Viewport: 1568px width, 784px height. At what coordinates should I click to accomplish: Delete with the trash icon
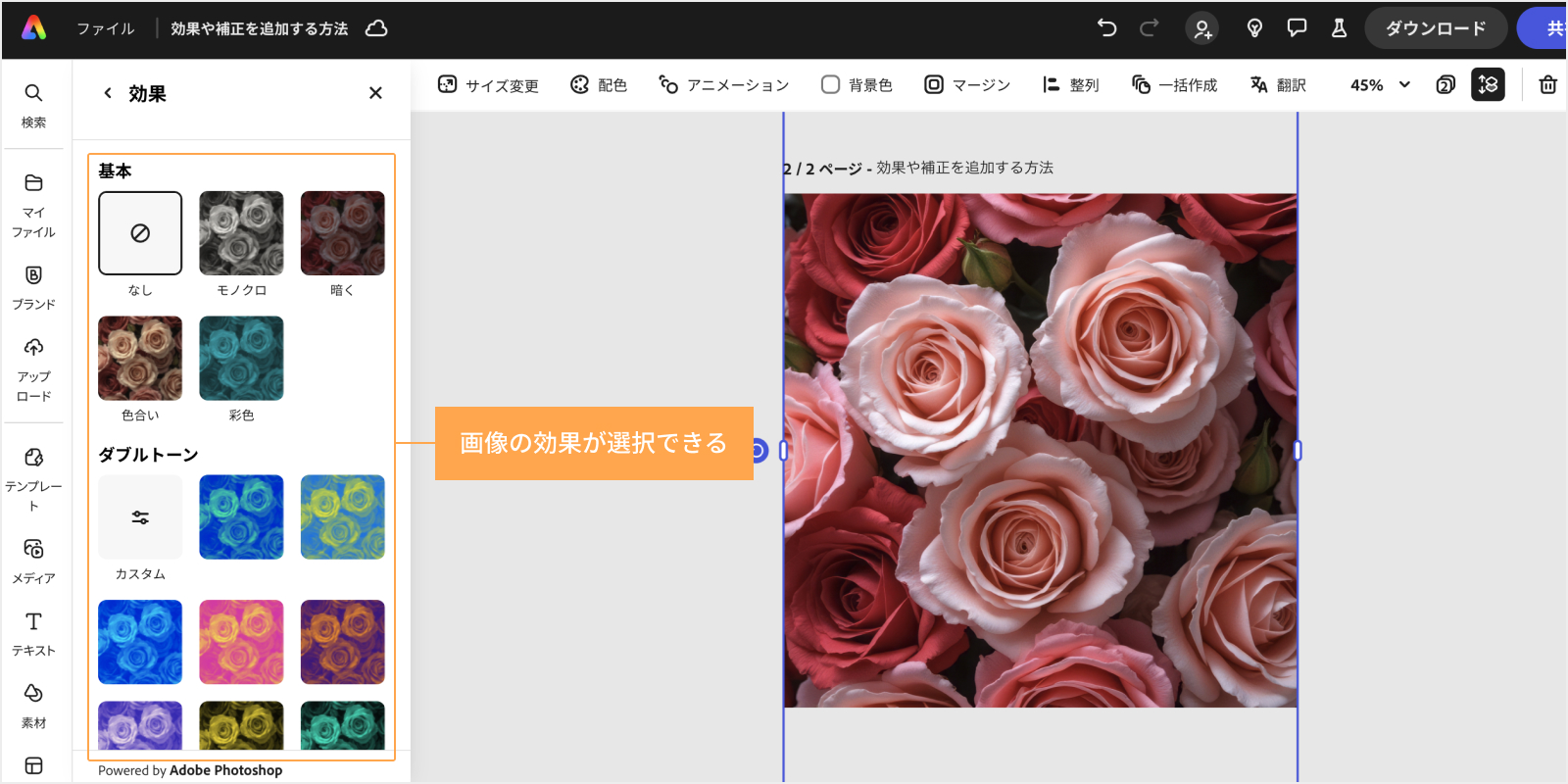[x=1548, y=85]
